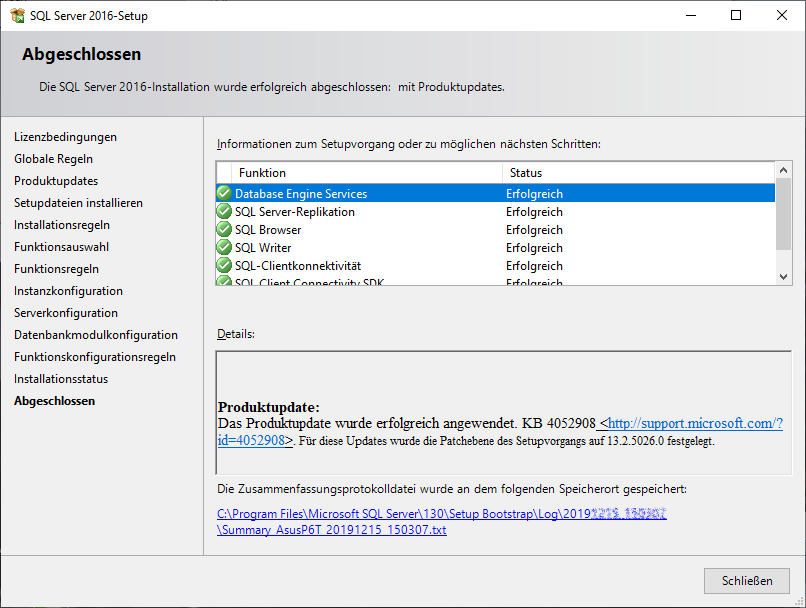Viewport: 806px width, 608px height.
Task: Click green checkmark beside SQL Writer
Action: coord(224,248)
